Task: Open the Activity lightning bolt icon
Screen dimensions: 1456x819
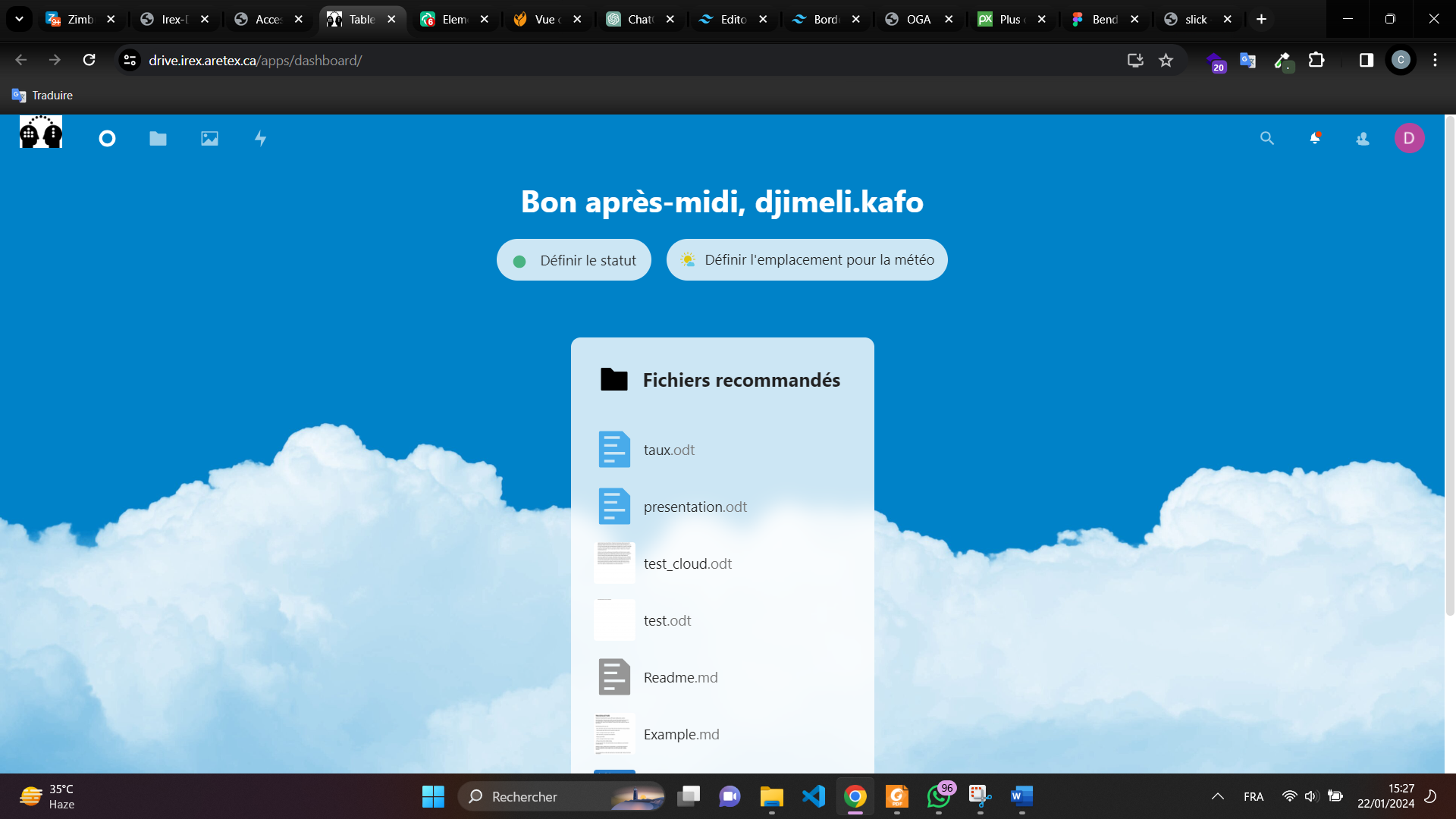Action: pyautogui.click(x=260, y=138)
